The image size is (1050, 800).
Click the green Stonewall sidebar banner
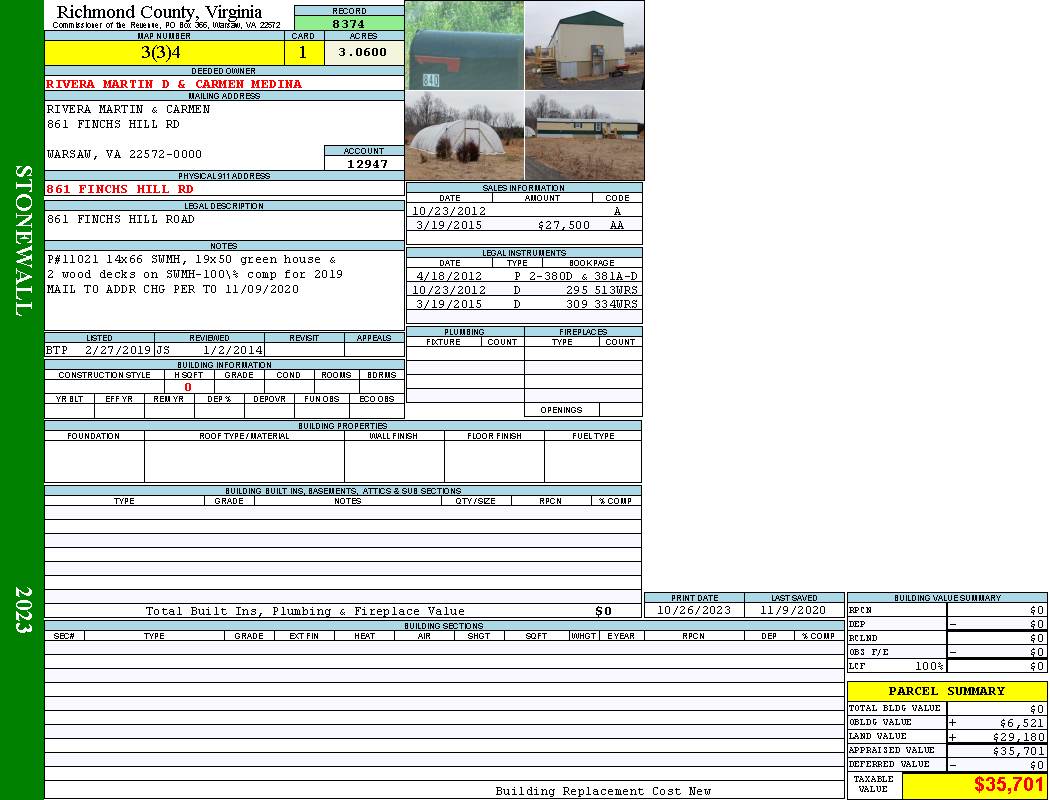(x=22, y=240)
